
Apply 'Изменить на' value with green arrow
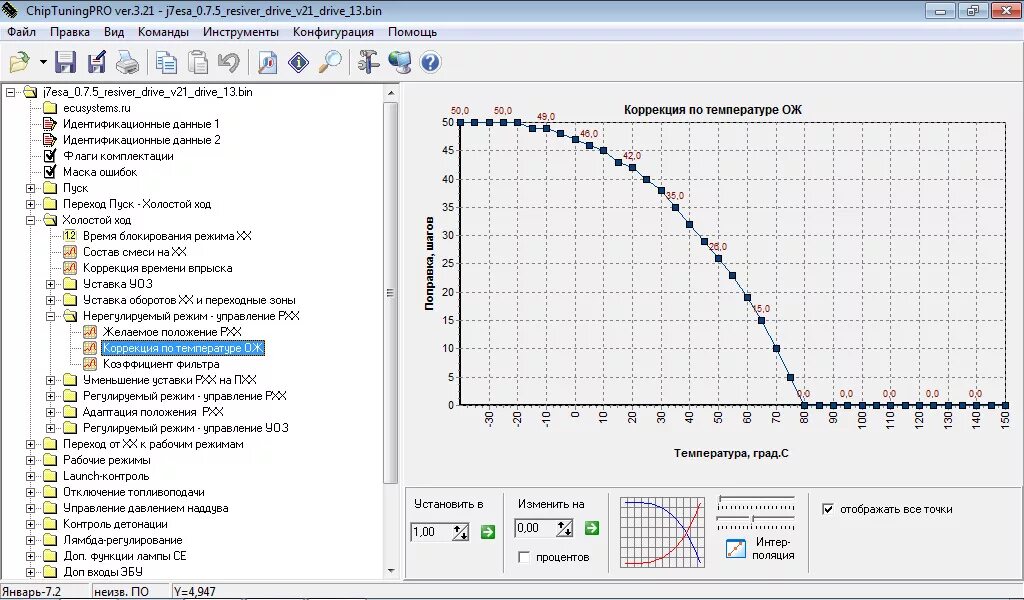point(592,528)
